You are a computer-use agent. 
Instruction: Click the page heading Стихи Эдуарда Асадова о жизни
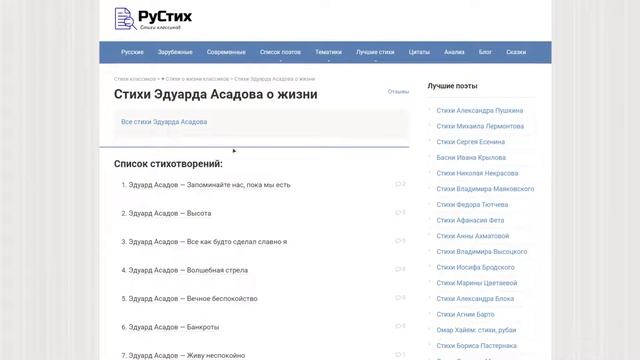pyautogui.click(x=216, y=94)
